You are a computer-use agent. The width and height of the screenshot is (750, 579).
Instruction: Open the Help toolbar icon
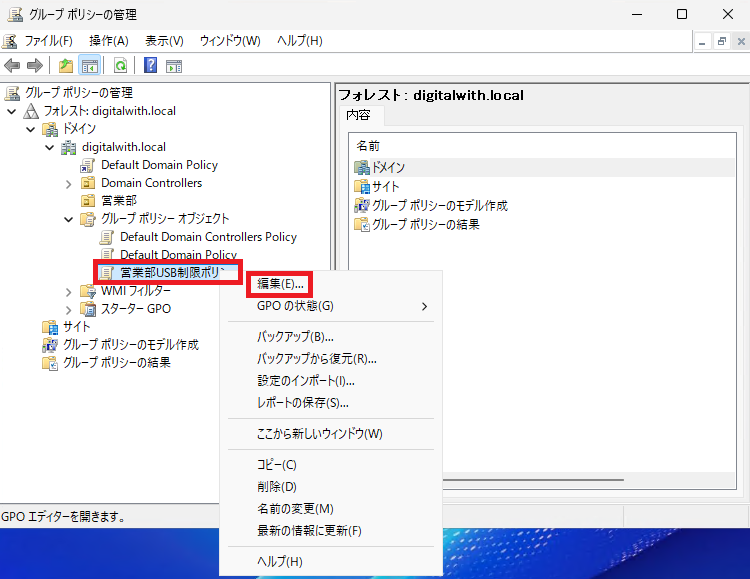pyautogui.click(x=151, y=65)
